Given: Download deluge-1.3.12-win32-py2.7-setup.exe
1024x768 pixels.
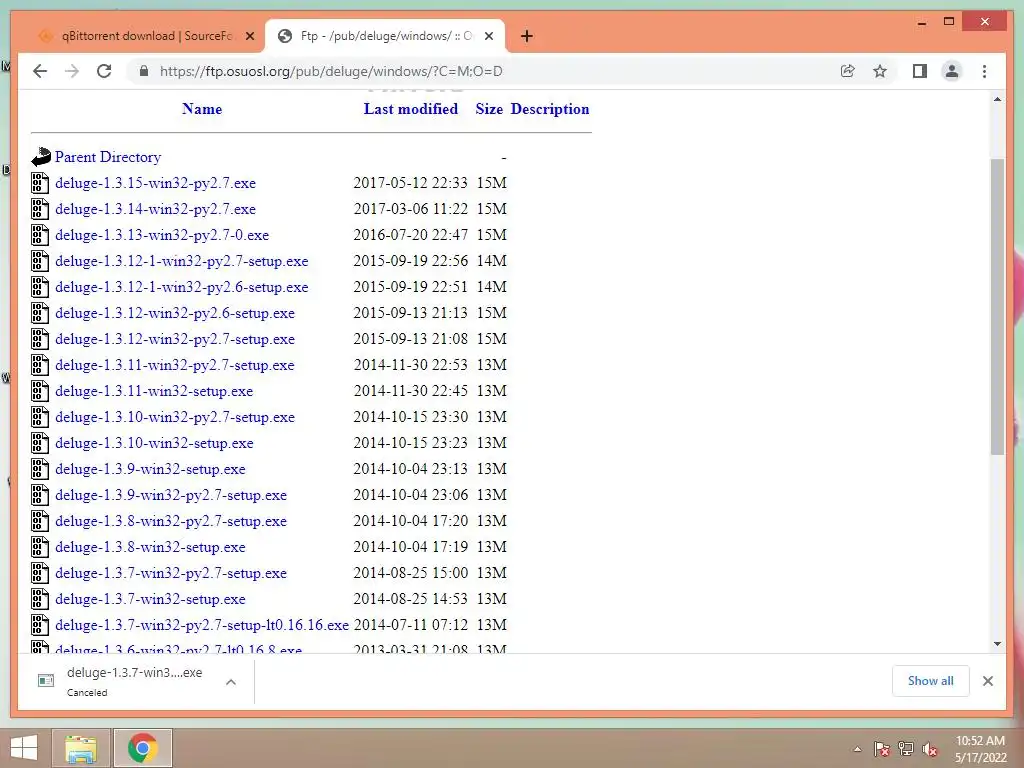Looking at the screenshot, I should [175, 339].
